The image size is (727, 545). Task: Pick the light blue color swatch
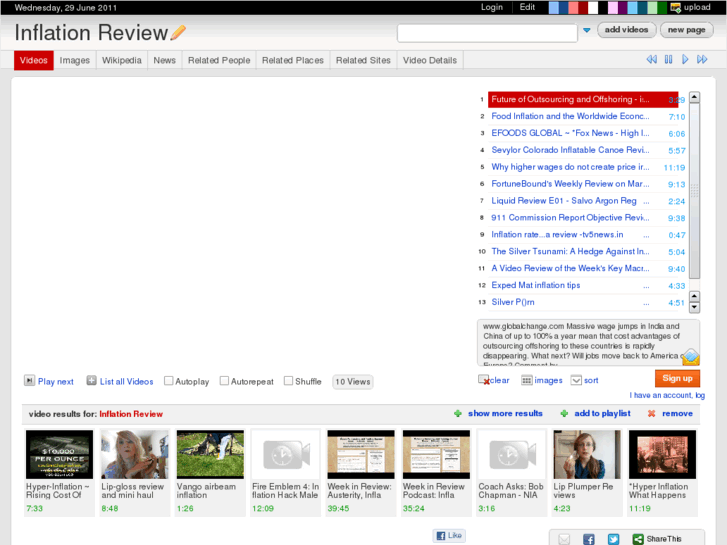[554, 7]
